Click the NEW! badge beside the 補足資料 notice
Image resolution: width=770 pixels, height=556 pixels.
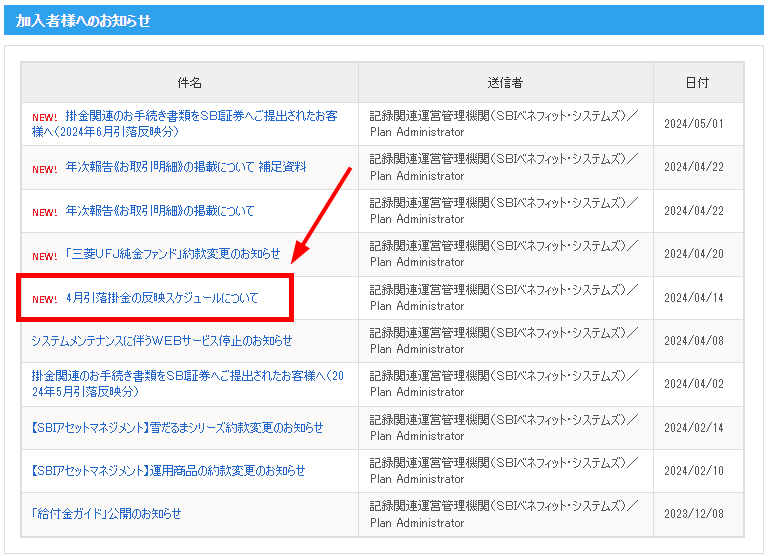(45, 169)
